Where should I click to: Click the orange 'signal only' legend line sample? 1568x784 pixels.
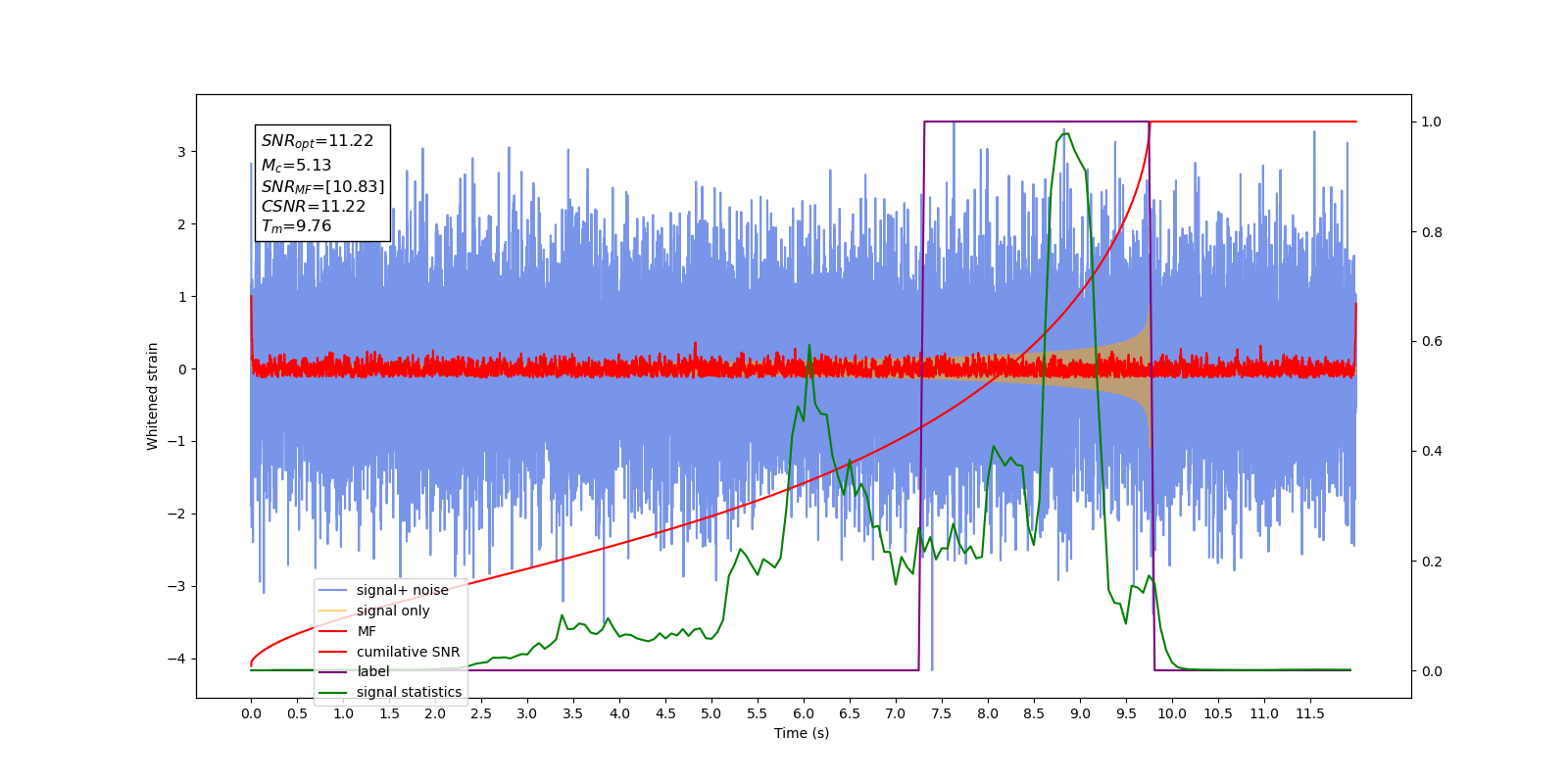pos(334,611)
